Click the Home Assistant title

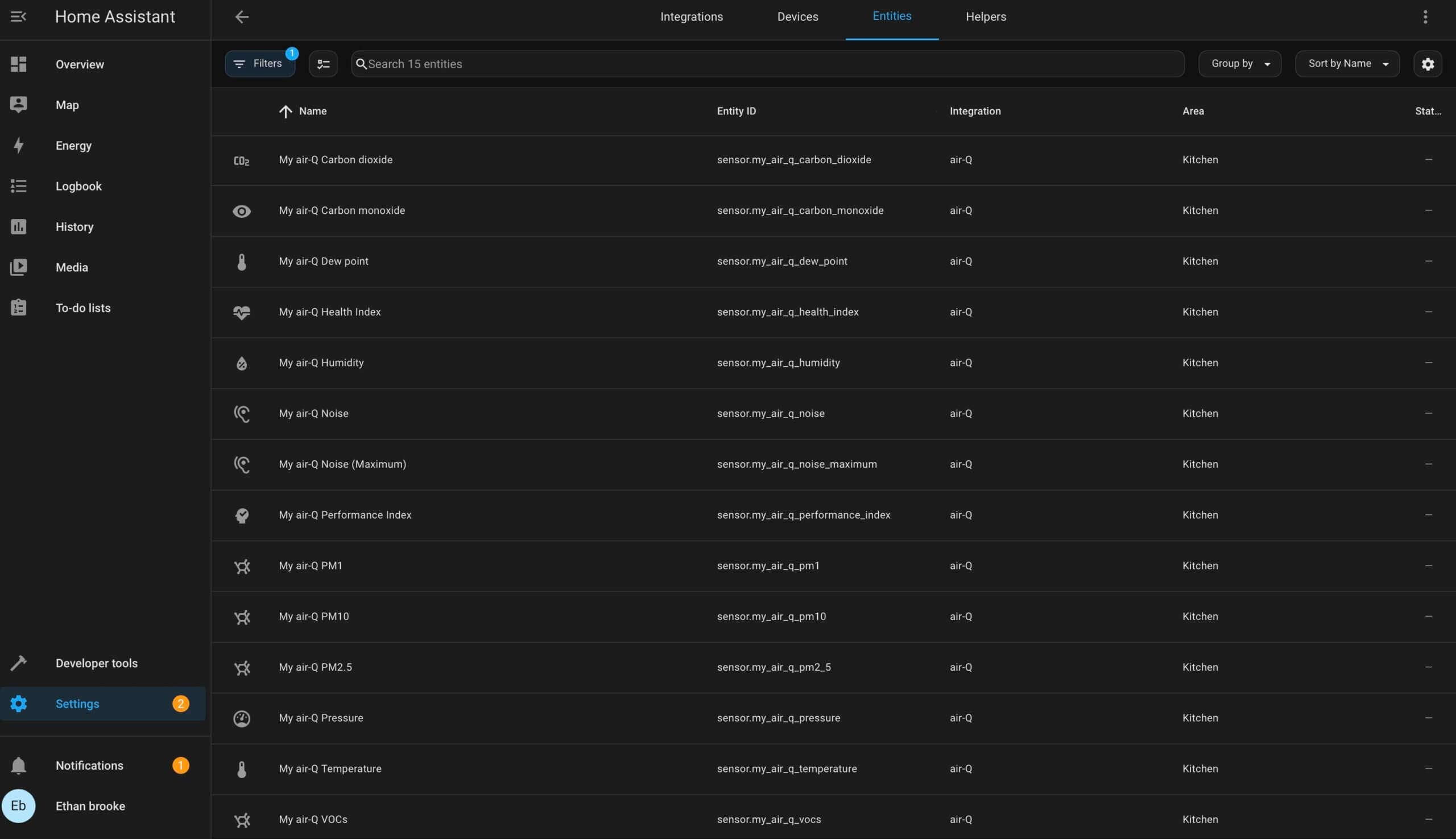115,16
